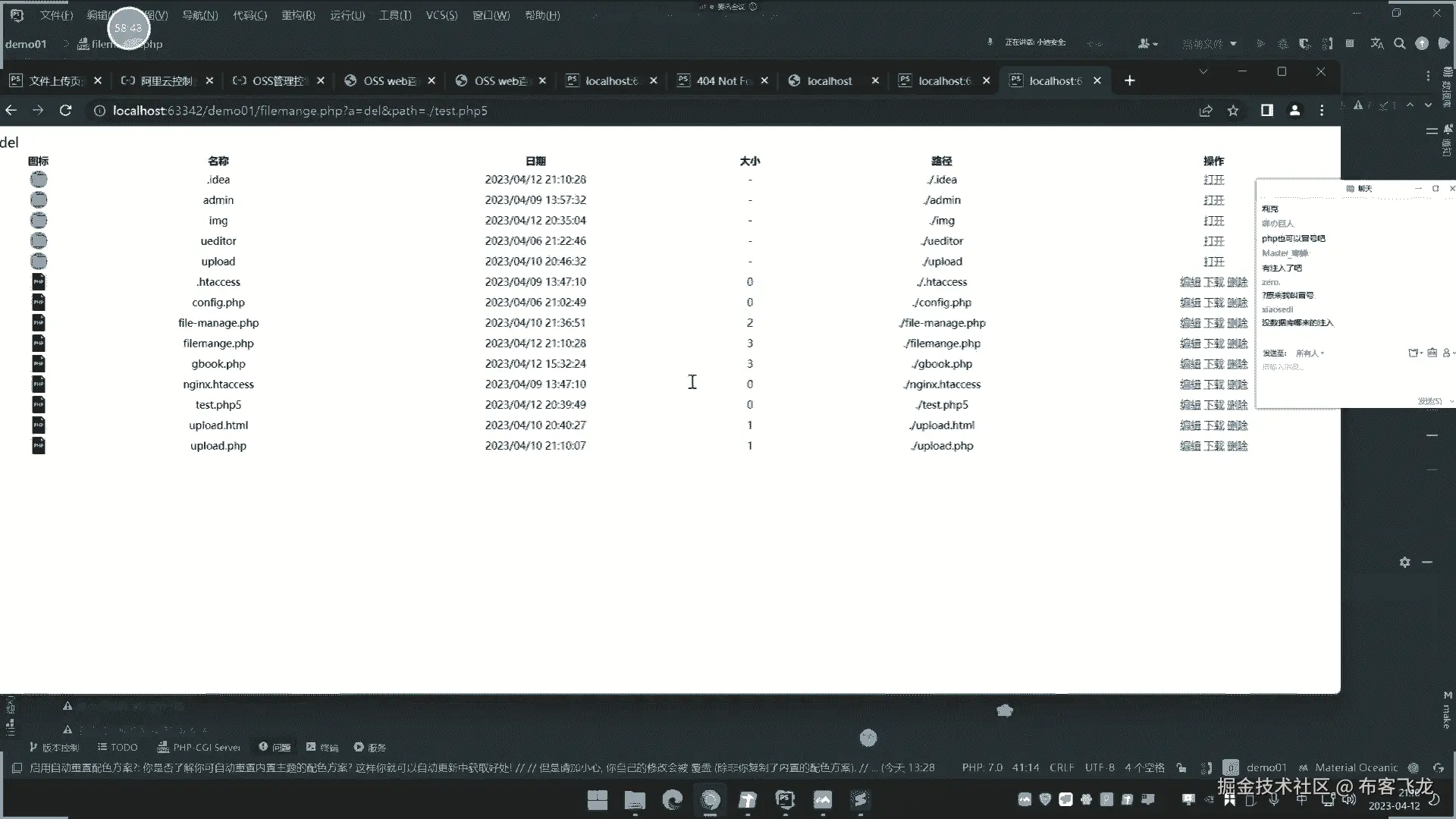Open the 代码(C) menu
Viewport: 1456px width, 819px height.
coord(249,15)
